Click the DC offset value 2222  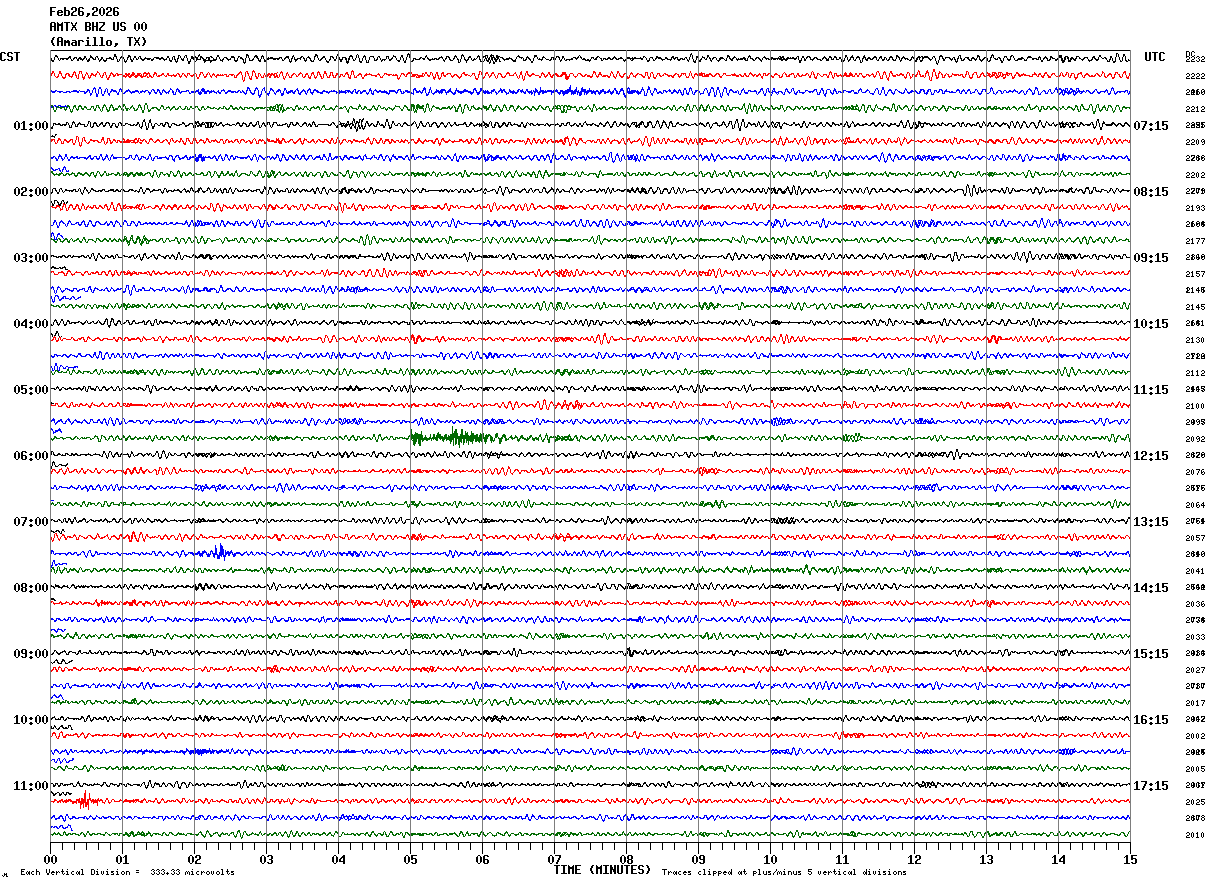coord(1195,76)
